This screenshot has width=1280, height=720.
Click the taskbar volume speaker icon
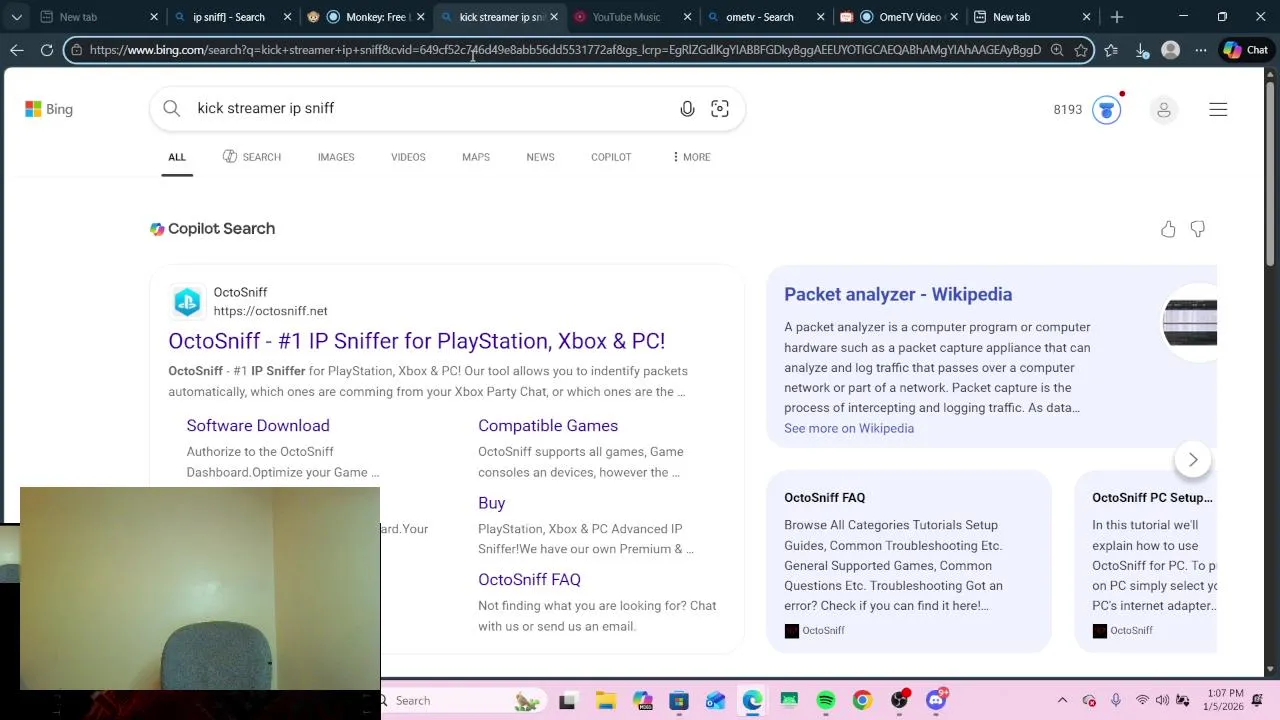[1163, 701]
